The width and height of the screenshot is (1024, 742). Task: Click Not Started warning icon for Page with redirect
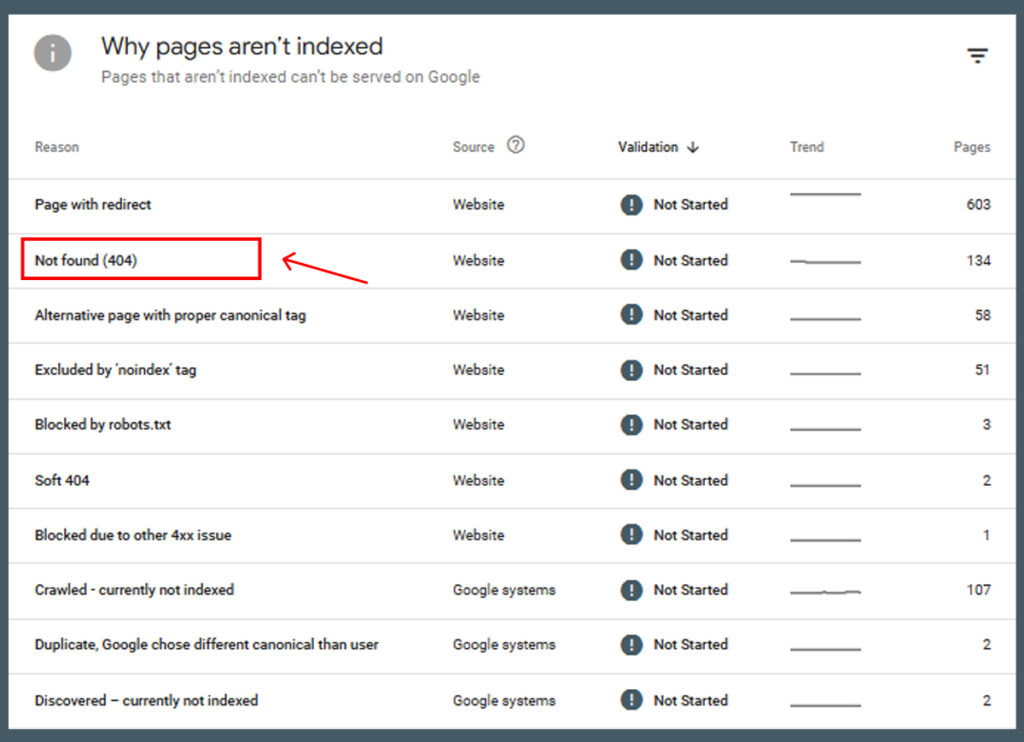631,204
